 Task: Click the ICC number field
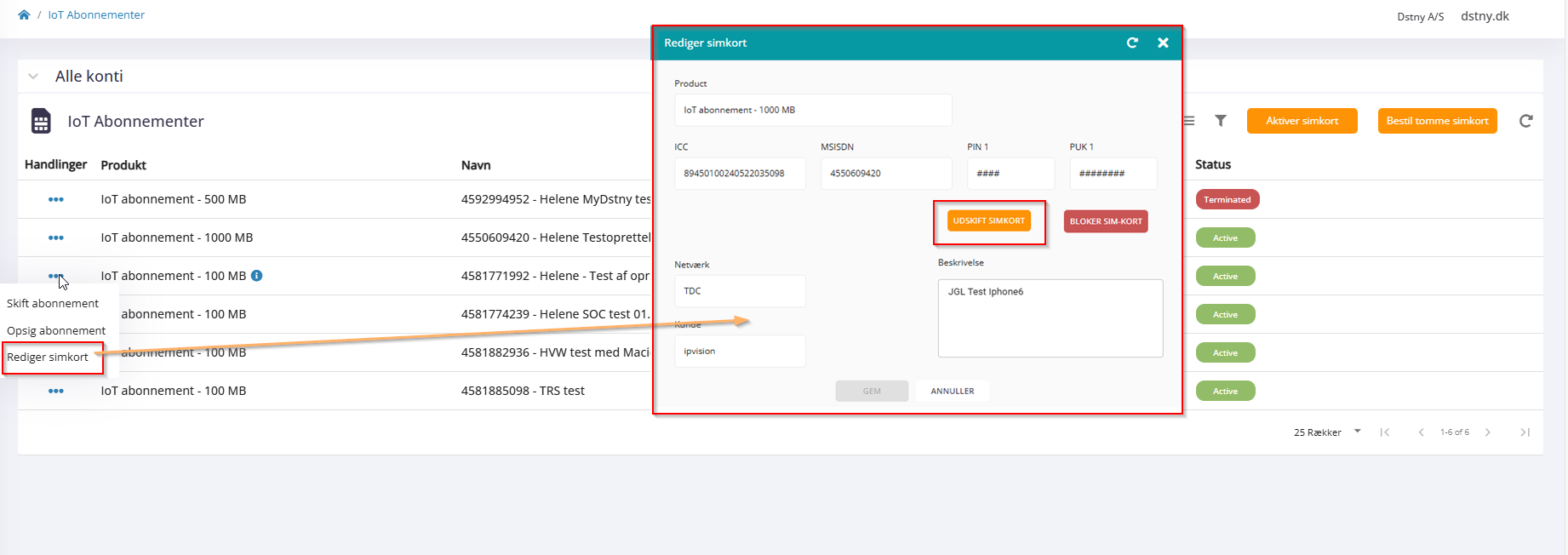(x=740, y=173)
